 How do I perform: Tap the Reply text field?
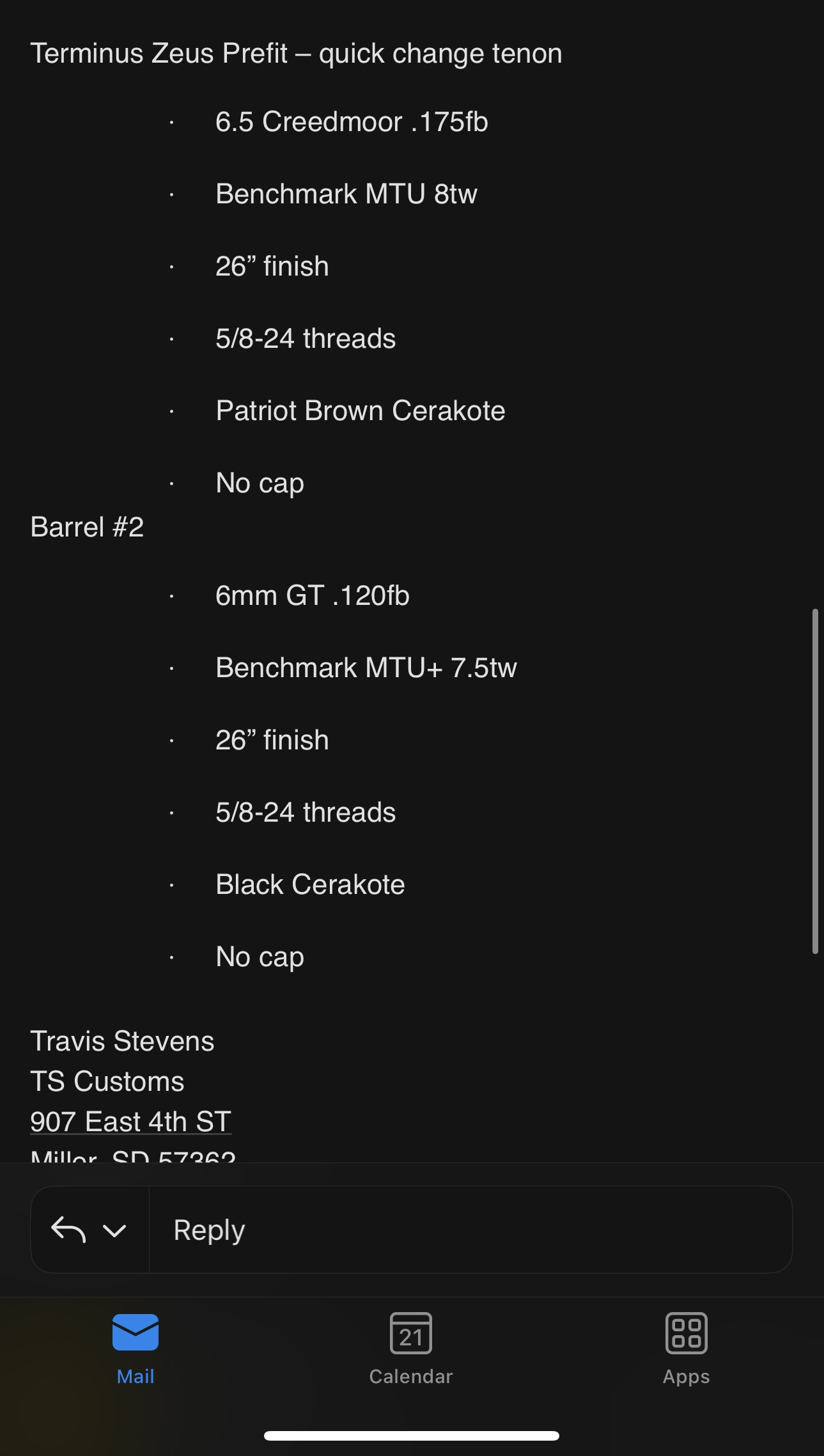click(x=470, y=1230)
